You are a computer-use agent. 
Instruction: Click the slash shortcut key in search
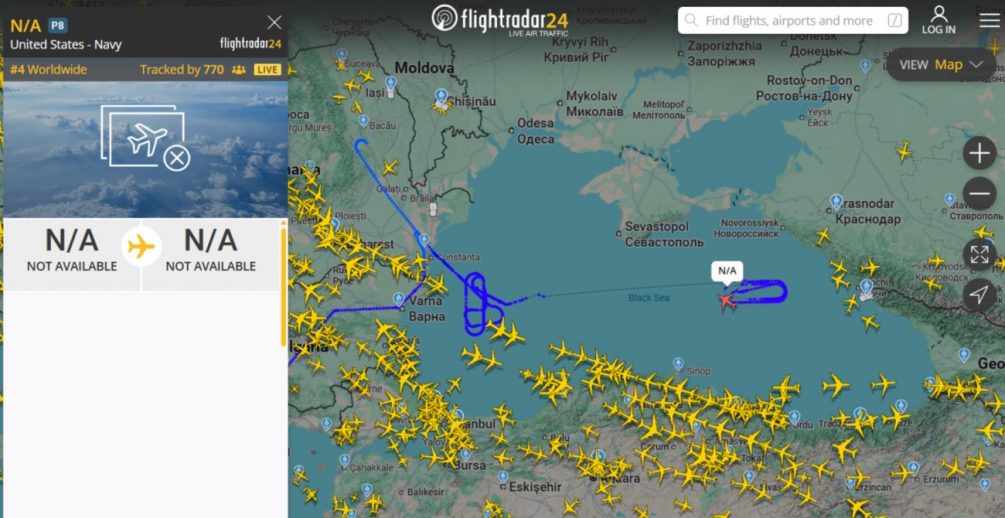coord(894,21)
